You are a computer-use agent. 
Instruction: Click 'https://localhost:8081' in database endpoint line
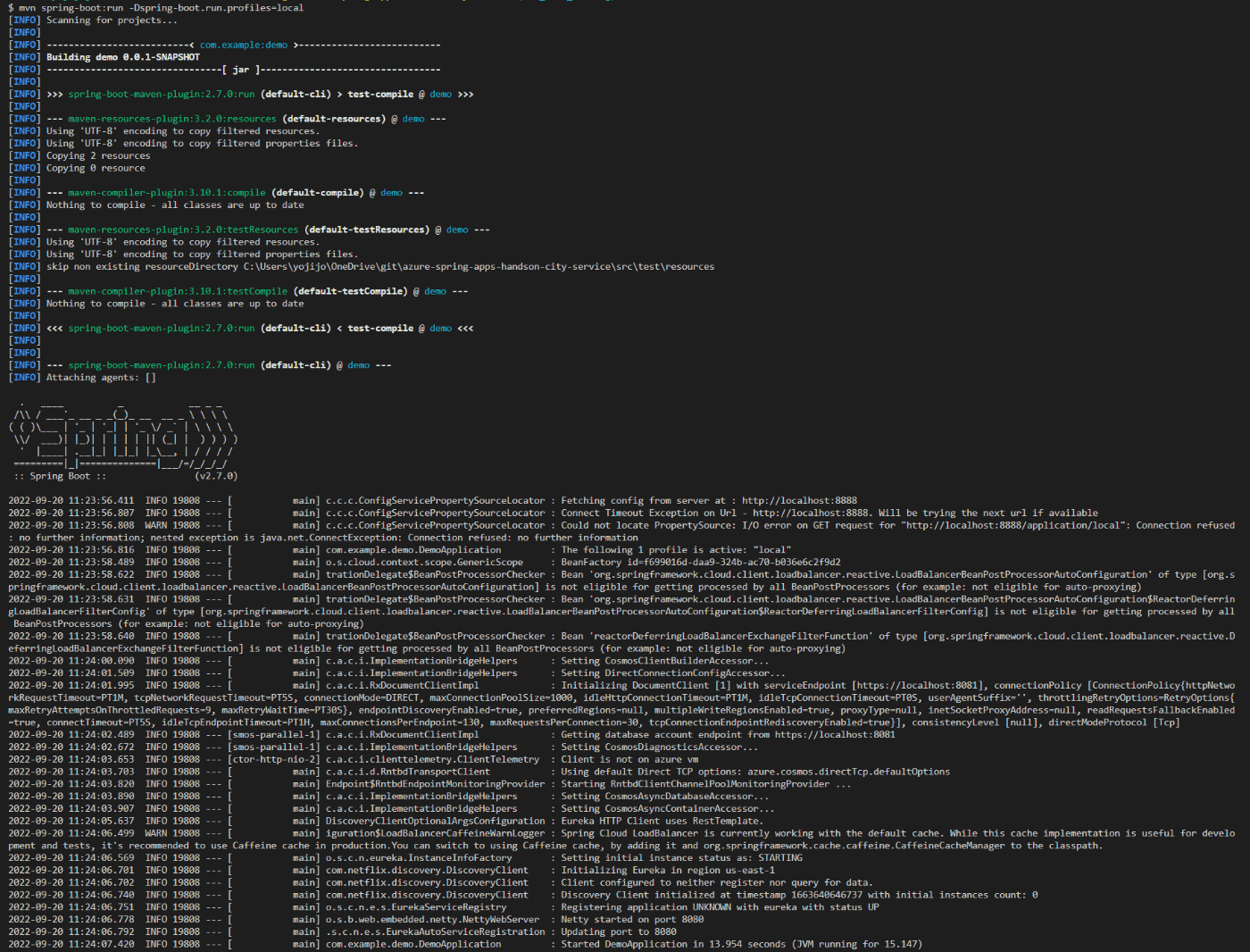(x=835, y=735)
